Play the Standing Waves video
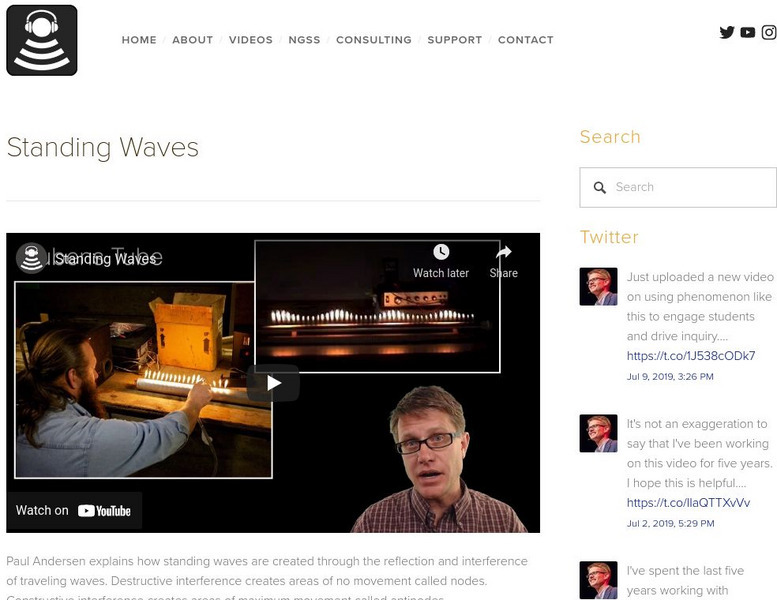Screen dimensions: 777x600 273,383
